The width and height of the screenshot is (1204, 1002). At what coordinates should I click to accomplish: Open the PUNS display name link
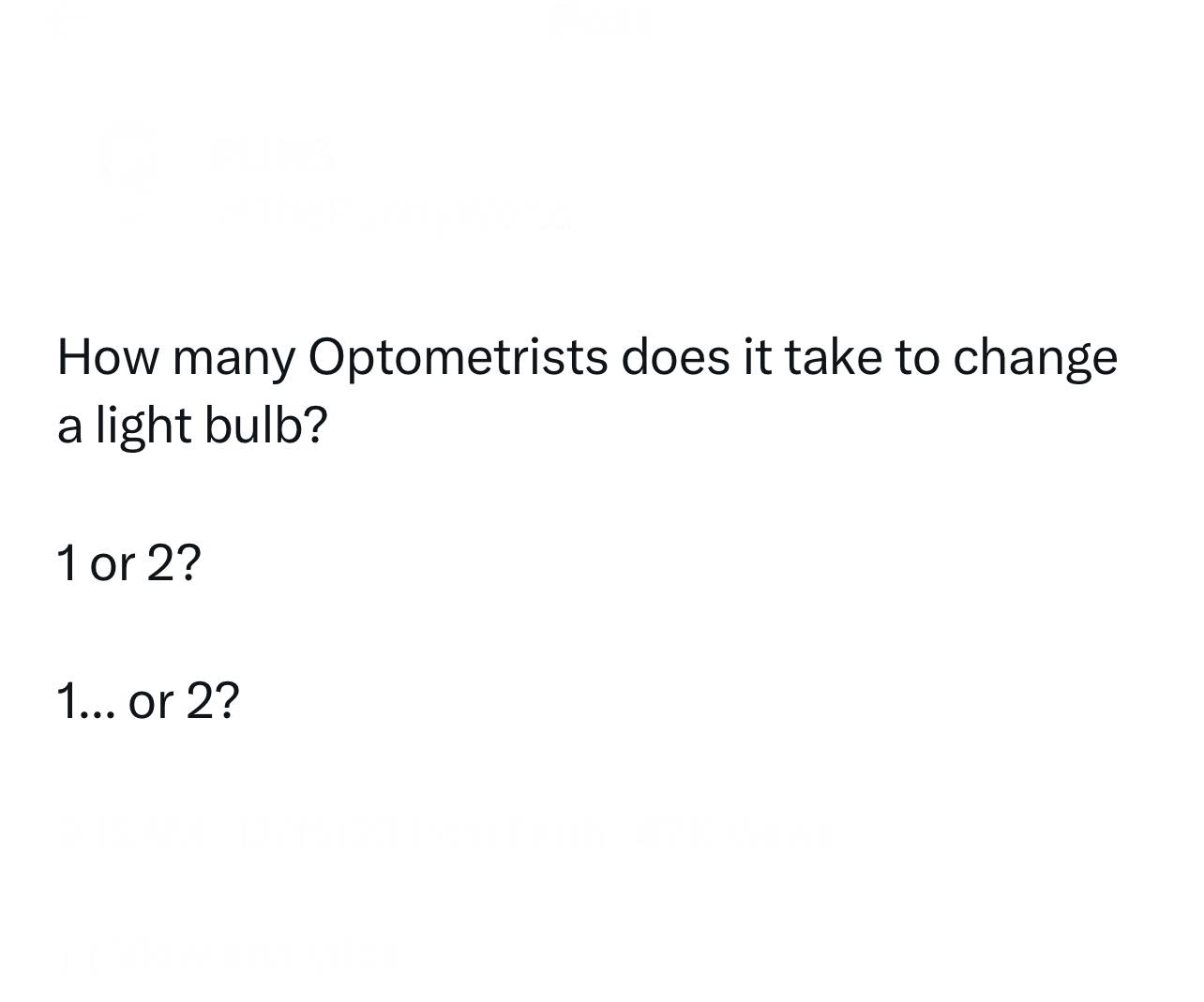[x=274, y=153]
